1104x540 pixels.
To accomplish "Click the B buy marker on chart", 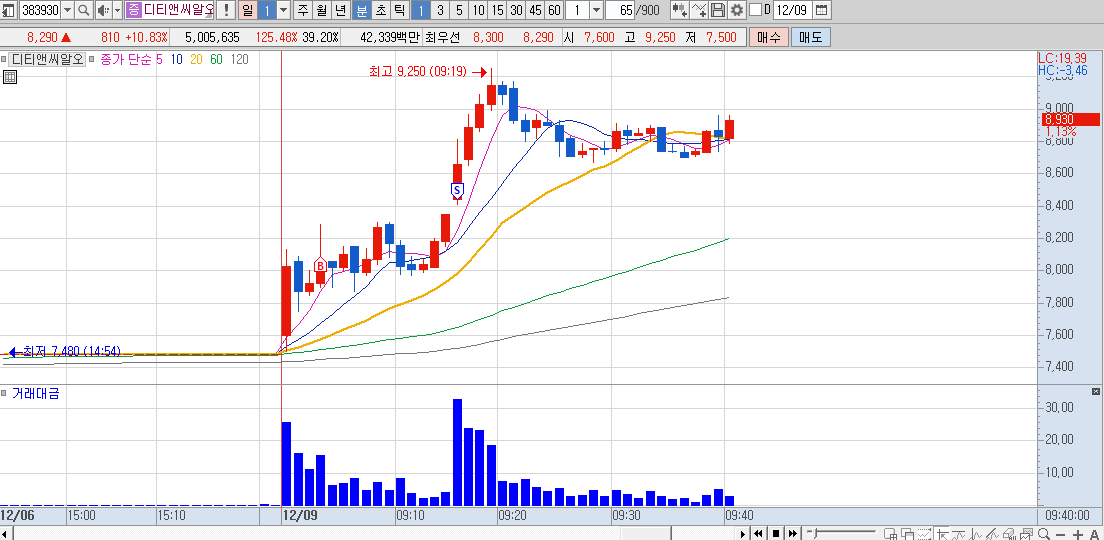I will (320, 265).
